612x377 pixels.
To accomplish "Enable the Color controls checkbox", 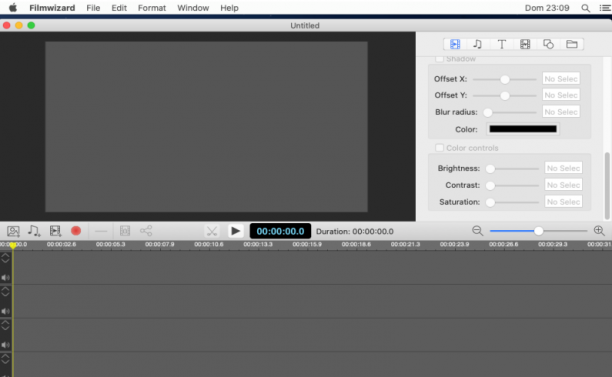I will [x=439, y=148].
